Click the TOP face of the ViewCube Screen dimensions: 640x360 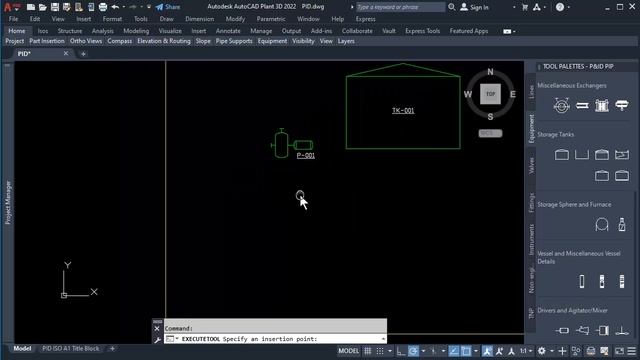click(x=490, y=94)
